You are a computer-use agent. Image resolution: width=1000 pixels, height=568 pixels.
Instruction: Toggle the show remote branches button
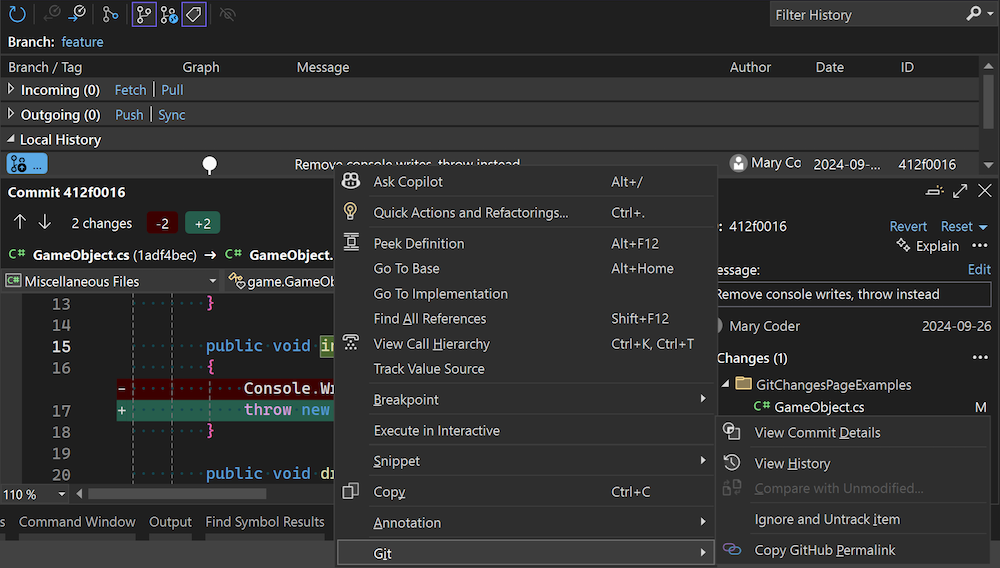169,14
